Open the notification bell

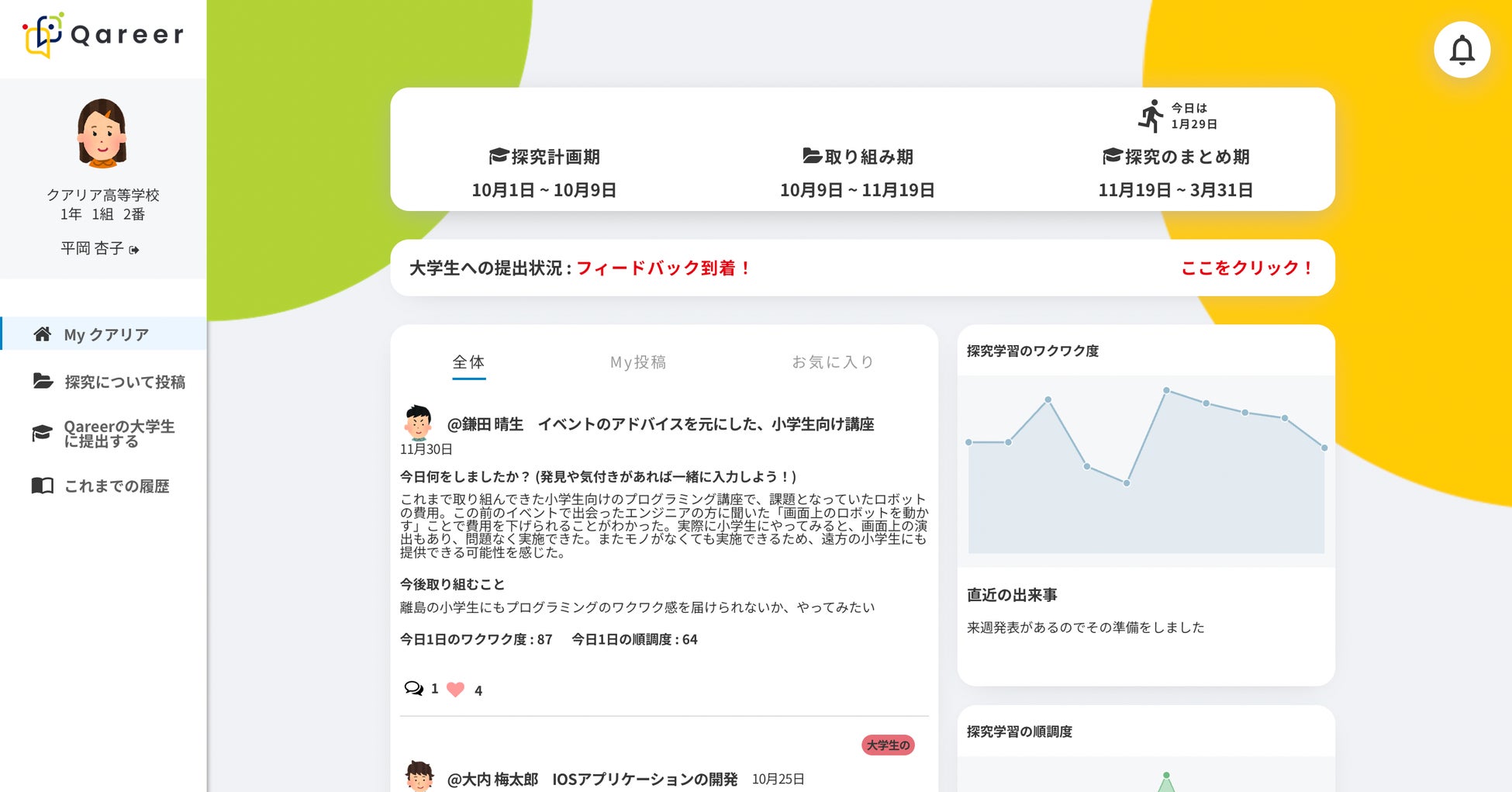point(1462,50)
